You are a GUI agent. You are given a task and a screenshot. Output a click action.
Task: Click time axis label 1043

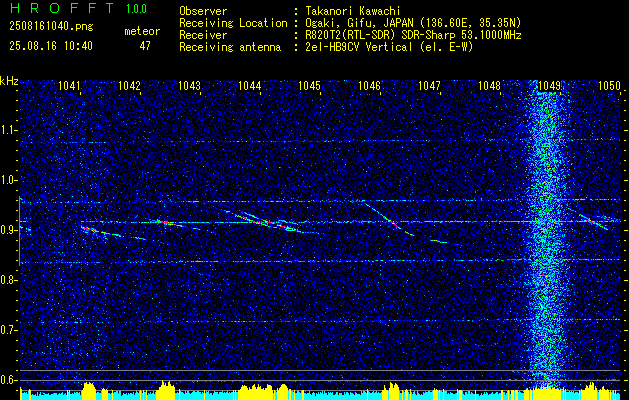coord(189,85)
